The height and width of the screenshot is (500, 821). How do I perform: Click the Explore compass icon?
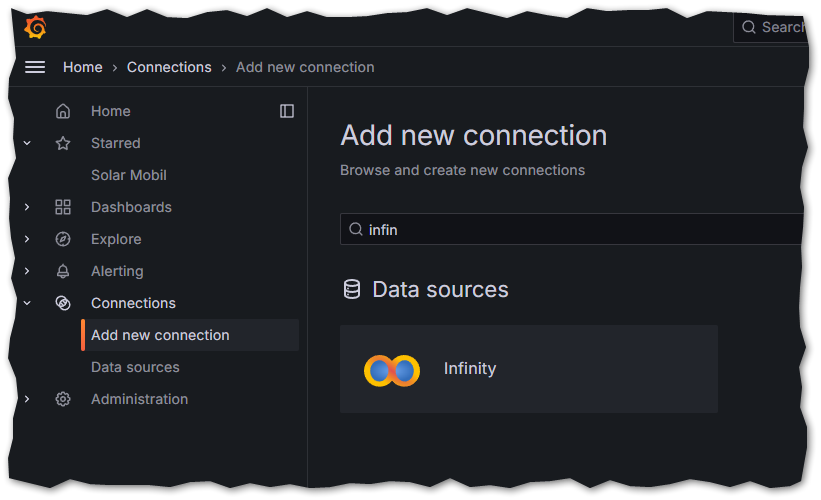coord(63,239)
